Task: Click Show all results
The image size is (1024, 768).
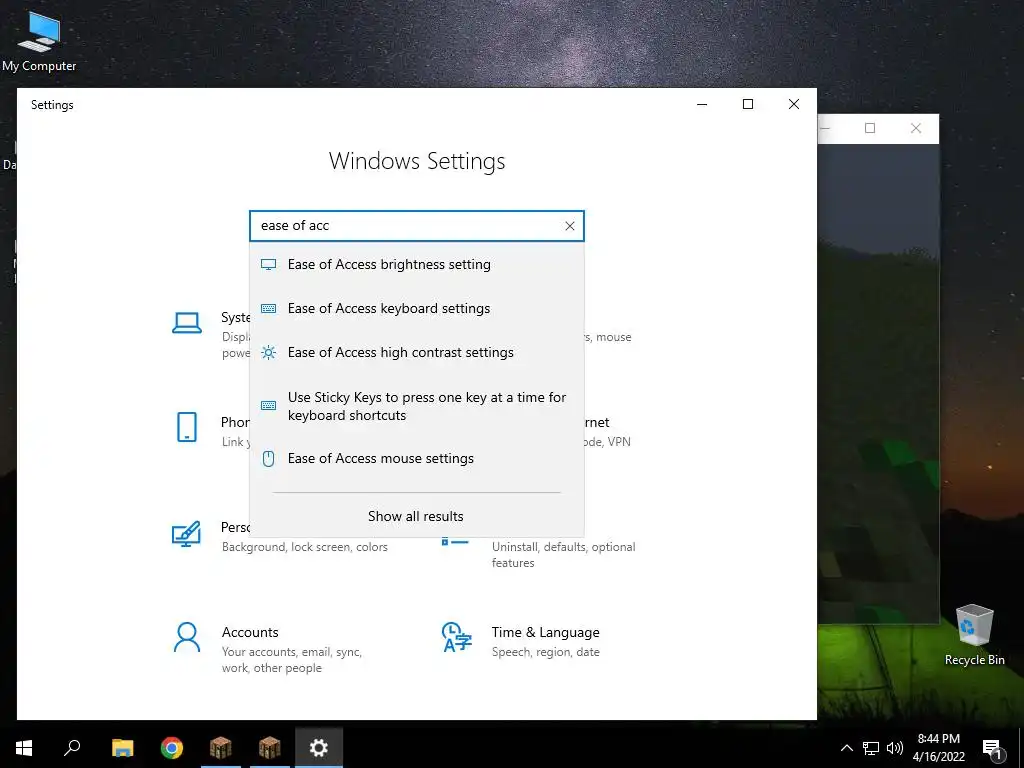Action: click(x=415, y=517)
